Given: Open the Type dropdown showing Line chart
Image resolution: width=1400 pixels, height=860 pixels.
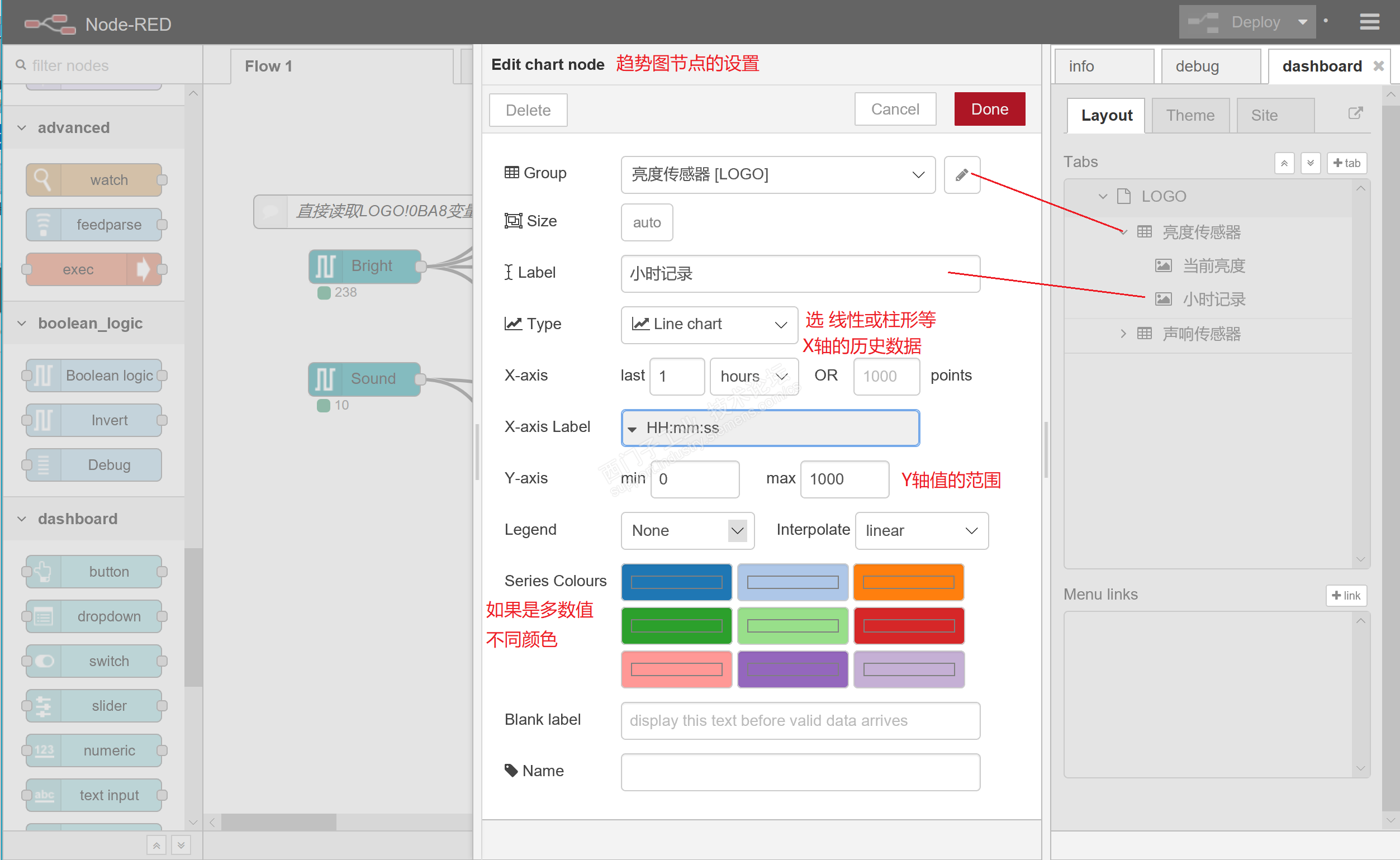Looking at the screenshot, I should 709,324.
